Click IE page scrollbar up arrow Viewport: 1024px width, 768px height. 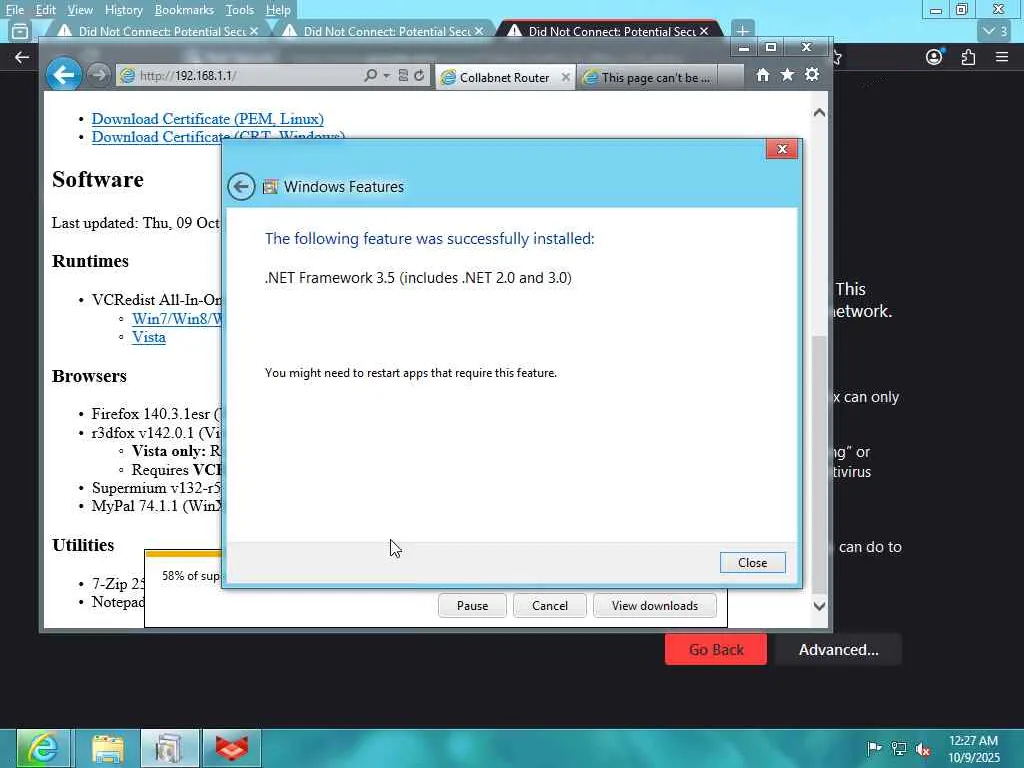pos(819,112)
